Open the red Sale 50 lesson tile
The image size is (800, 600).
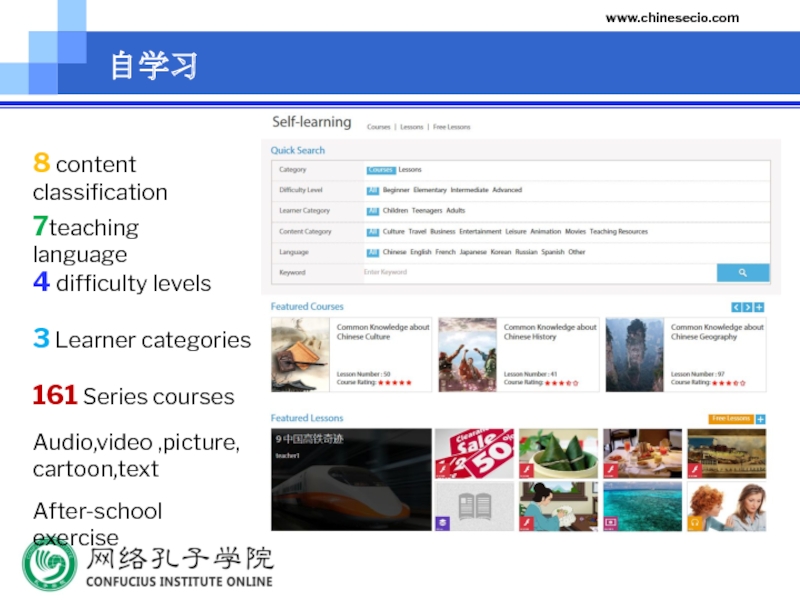point(474,454)
